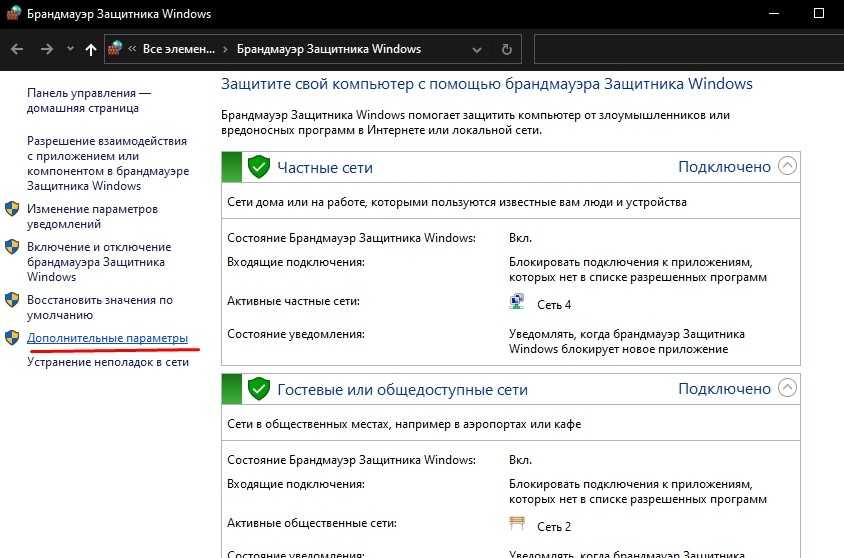This screenshot has height=558, width=844.
Task: Open recent locations dropdown arrow
Action: pos(70,49)
